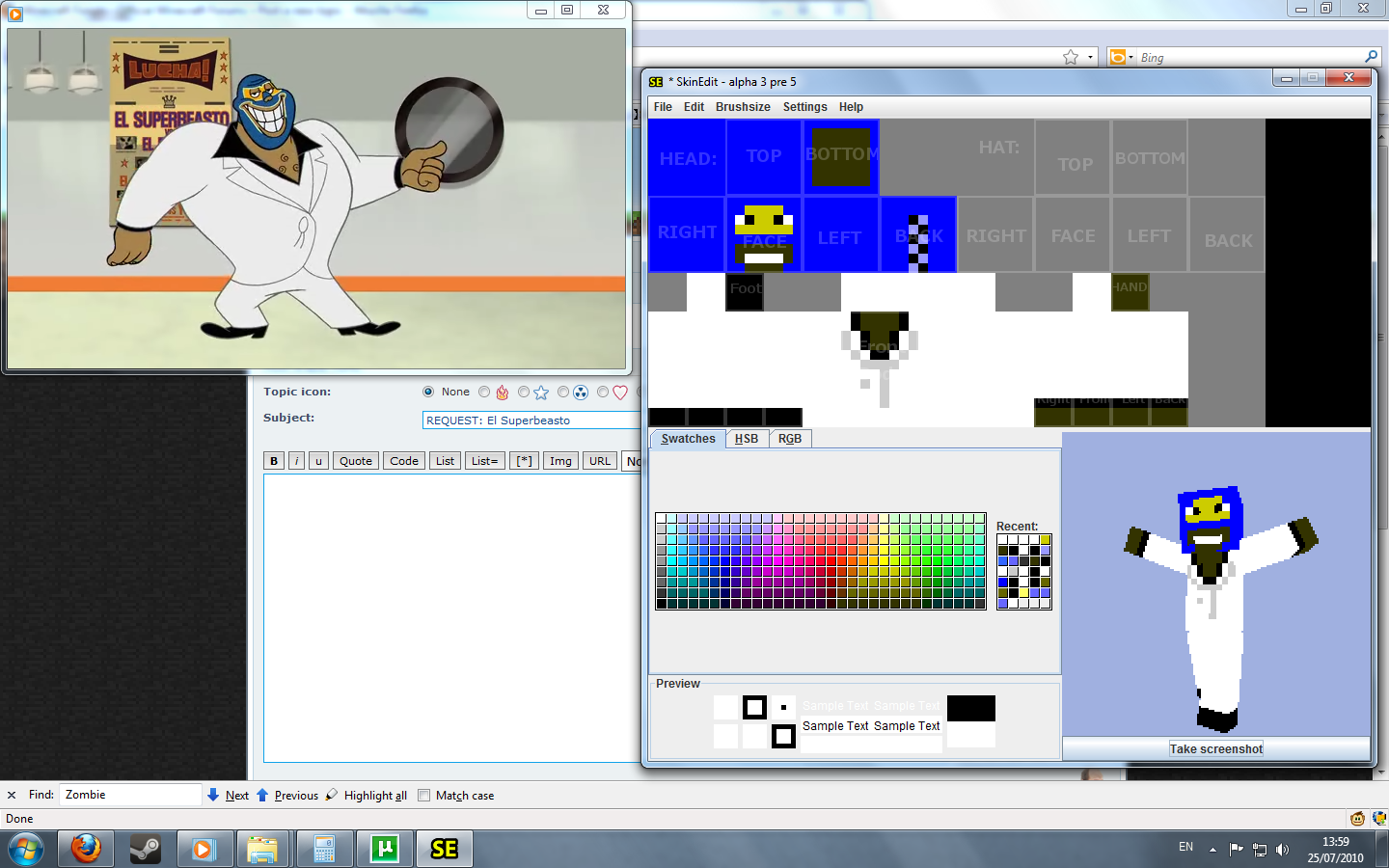Viewport: 1389px width, 868px height.
Task: Click the network tray icon
Action: pyautogui.click(x=1260, y=850)
